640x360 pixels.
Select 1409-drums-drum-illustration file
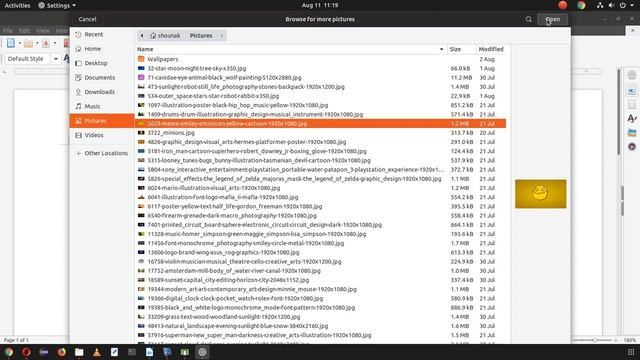(x=320, y=114)
